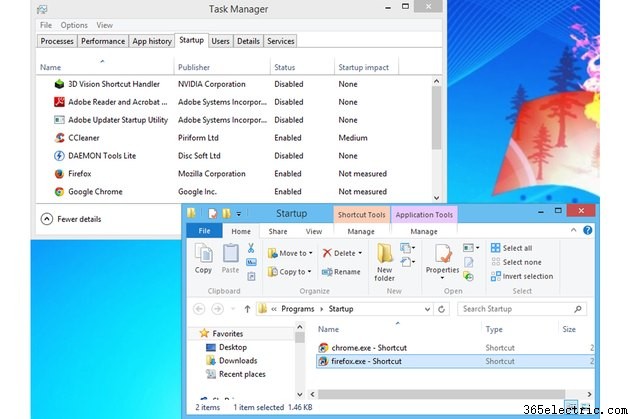The width and height of the screenshot is (630, 419).
Task: Select the firefox.exe - Shortcut file
Action: coord(456,361)
